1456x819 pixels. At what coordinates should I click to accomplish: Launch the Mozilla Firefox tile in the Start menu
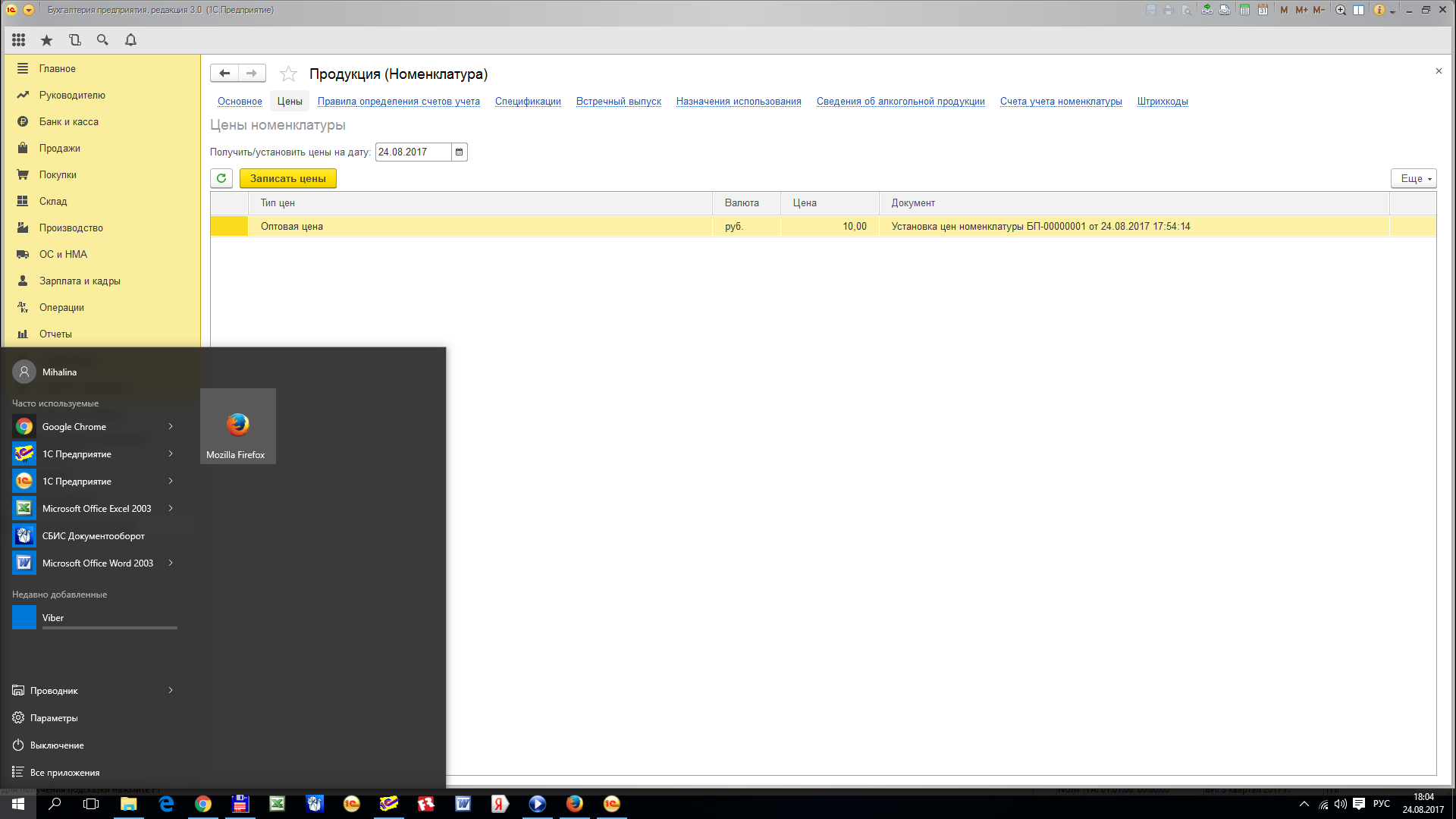pos(237,426)
